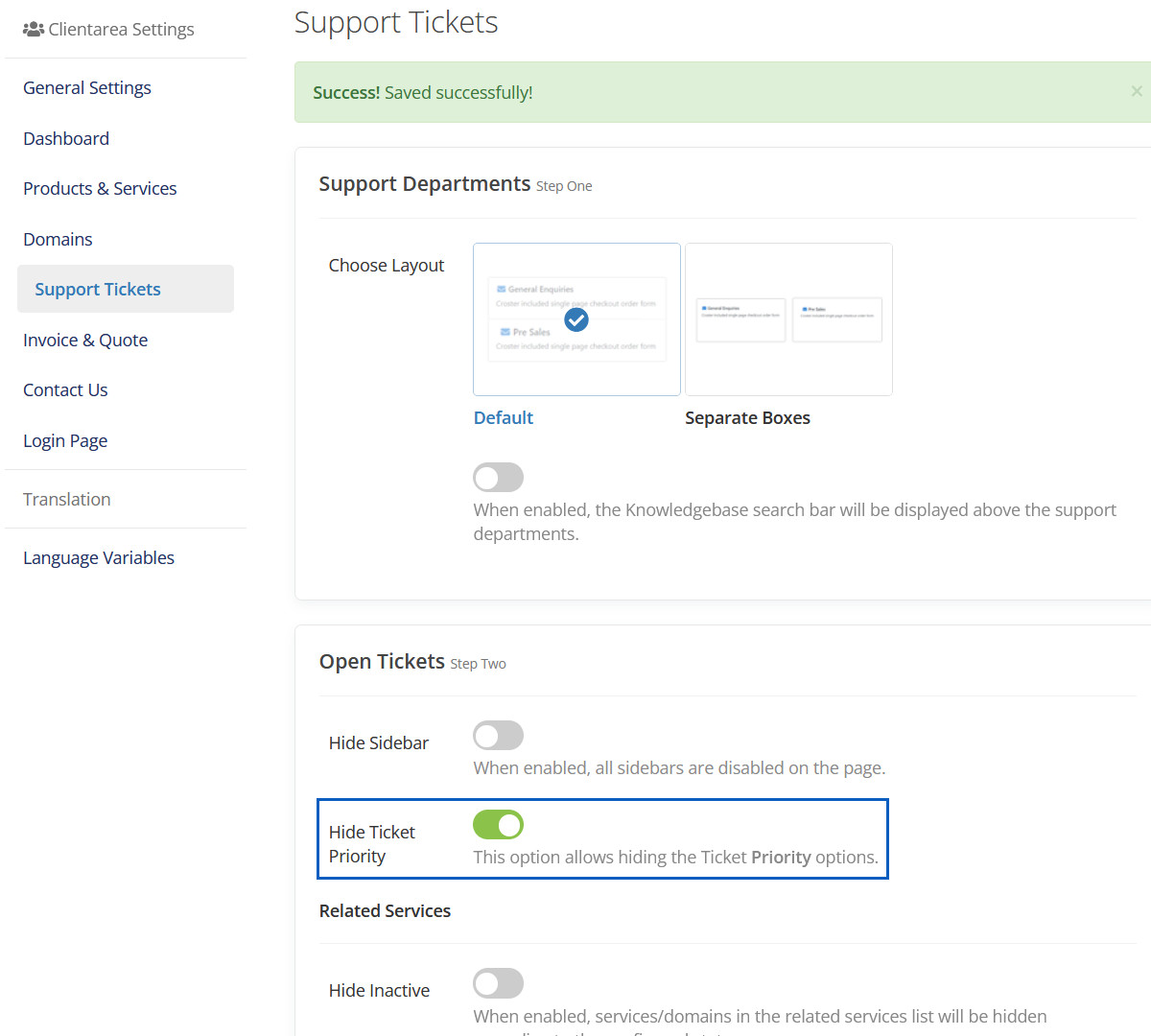The image size is (1151, 1036).
Task: Click the blue checkmark on Default layout
Action: click(x=576, y=319)
